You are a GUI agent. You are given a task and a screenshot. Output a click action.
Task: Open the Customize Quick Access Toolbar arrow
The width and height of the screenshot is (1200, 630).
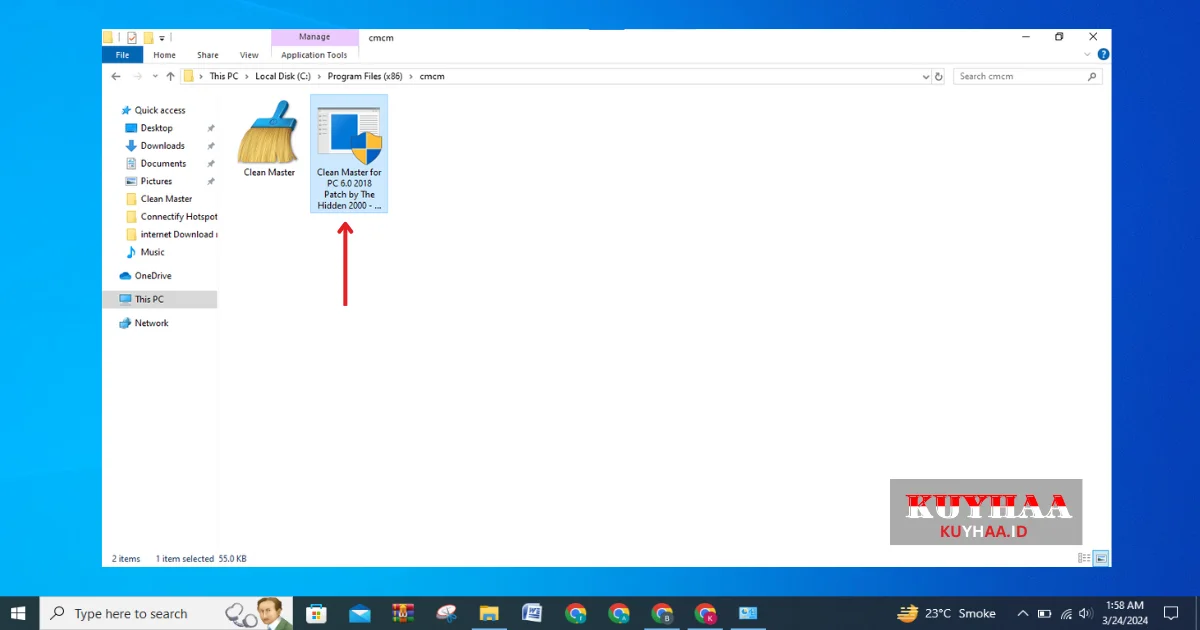pyautogui.click(x=162, y=38)
